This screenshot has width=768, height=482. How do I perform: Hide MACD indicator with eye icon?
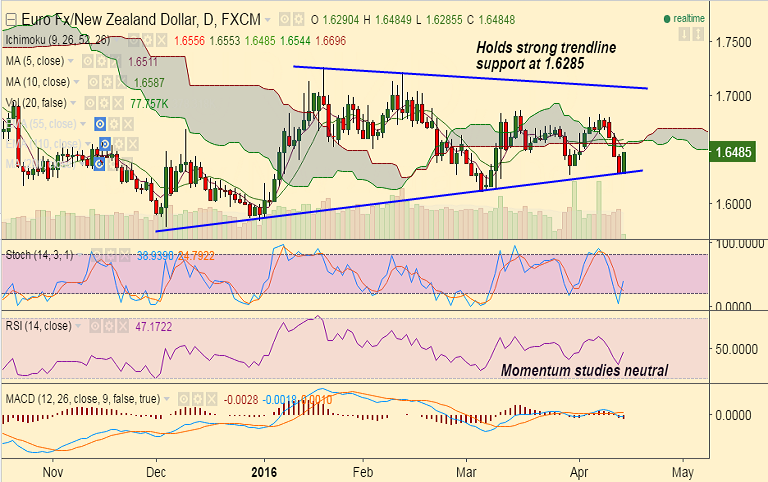tap(184, 399)
